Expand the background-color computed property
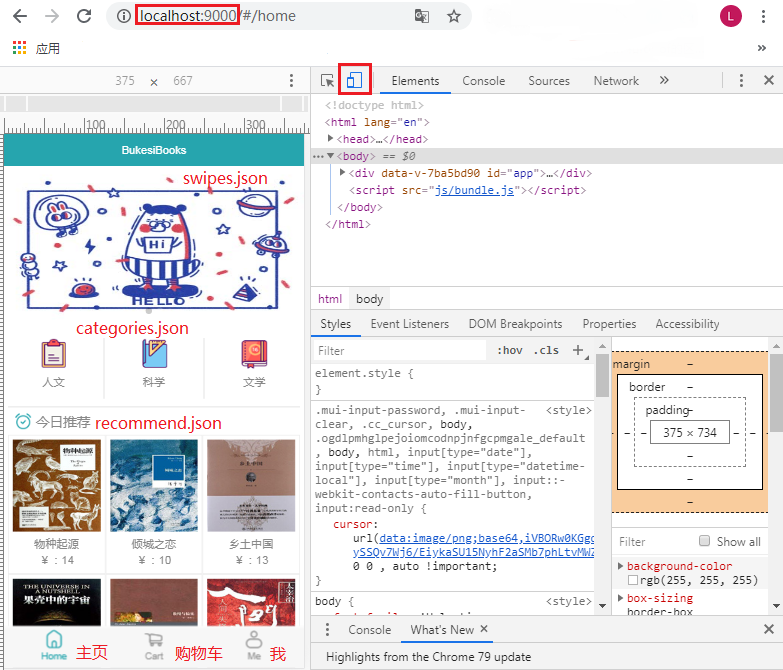The width and height of the screenshot is (783, 670). pyautogui.click(x=620, y=566)
